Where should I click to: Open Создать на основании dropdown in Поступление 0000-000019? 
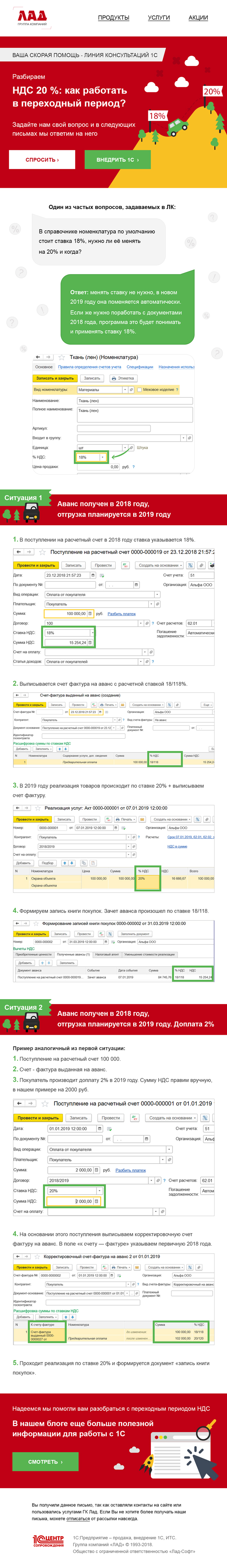pos(159,565)
